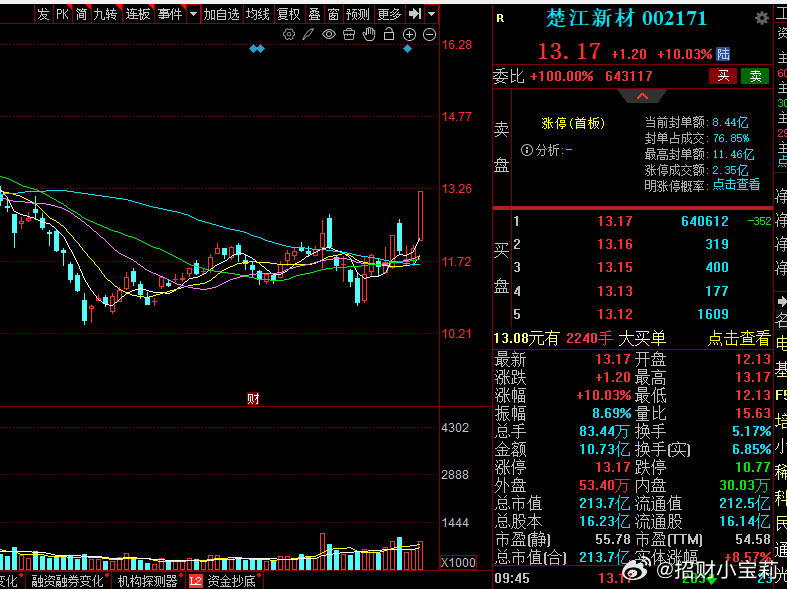Image resolution: width=787 pixels, height=589 pixels.
Task: Open the 事件 events item
Action: click(170, 14)
